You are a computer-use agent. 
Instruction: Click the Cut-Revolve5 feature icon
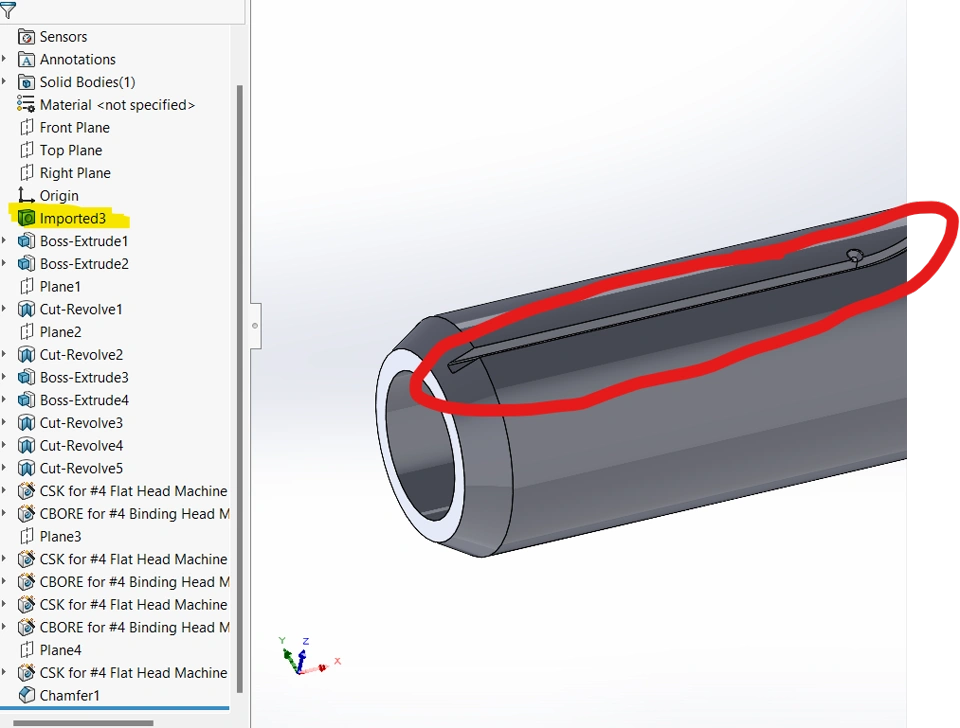pos(26,468)
